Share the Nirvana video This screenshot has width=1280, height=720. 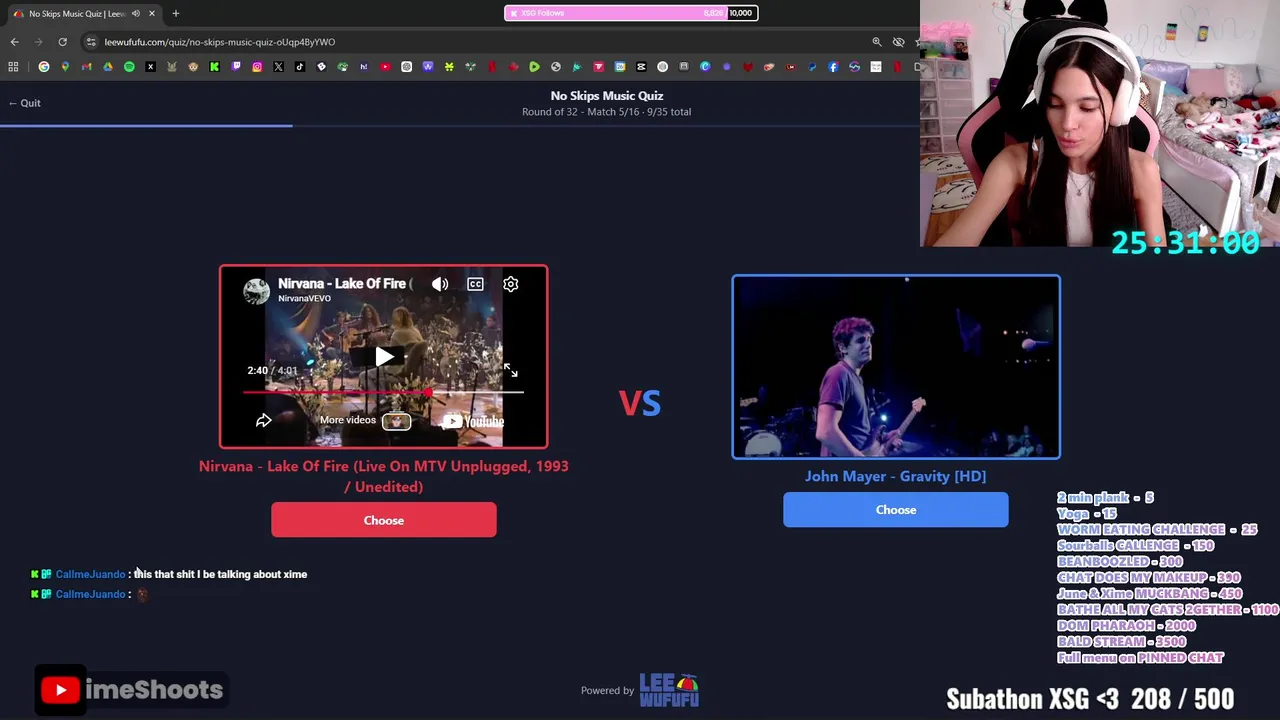tap(263, 420)
